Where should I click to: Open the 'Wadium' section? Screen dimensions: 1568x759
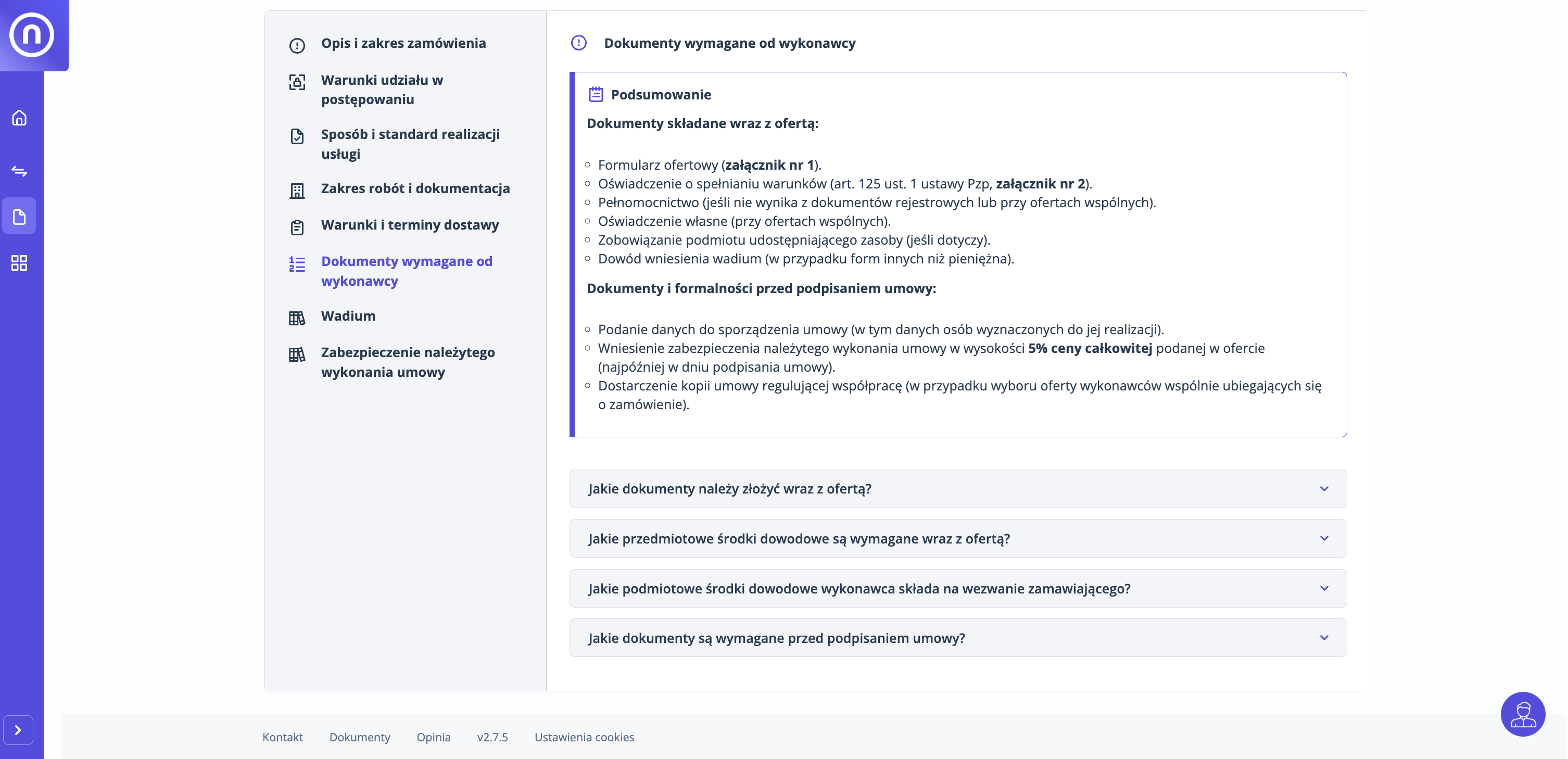(348, 316)
